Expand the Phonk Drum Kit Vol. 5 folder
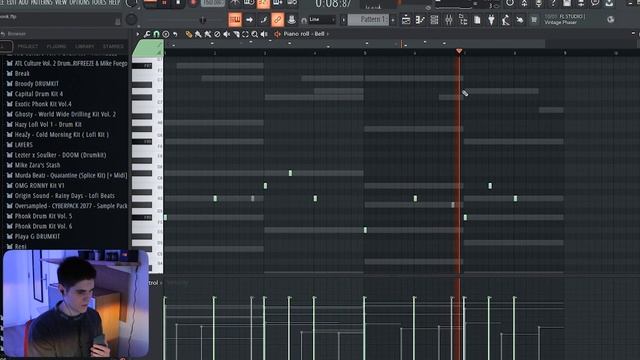The image size is (640, 360). click(39, 216)
